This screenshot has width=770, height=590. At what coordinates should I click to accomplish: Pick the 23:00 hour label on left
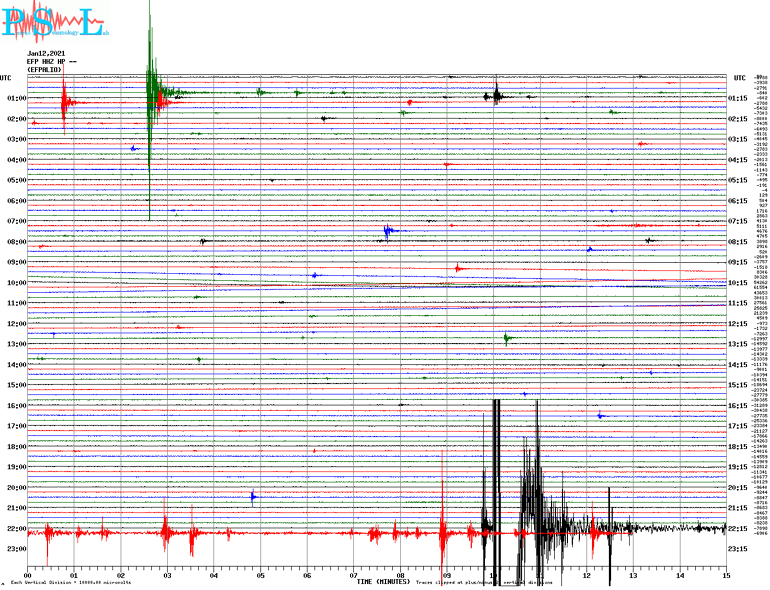(16, 549)
